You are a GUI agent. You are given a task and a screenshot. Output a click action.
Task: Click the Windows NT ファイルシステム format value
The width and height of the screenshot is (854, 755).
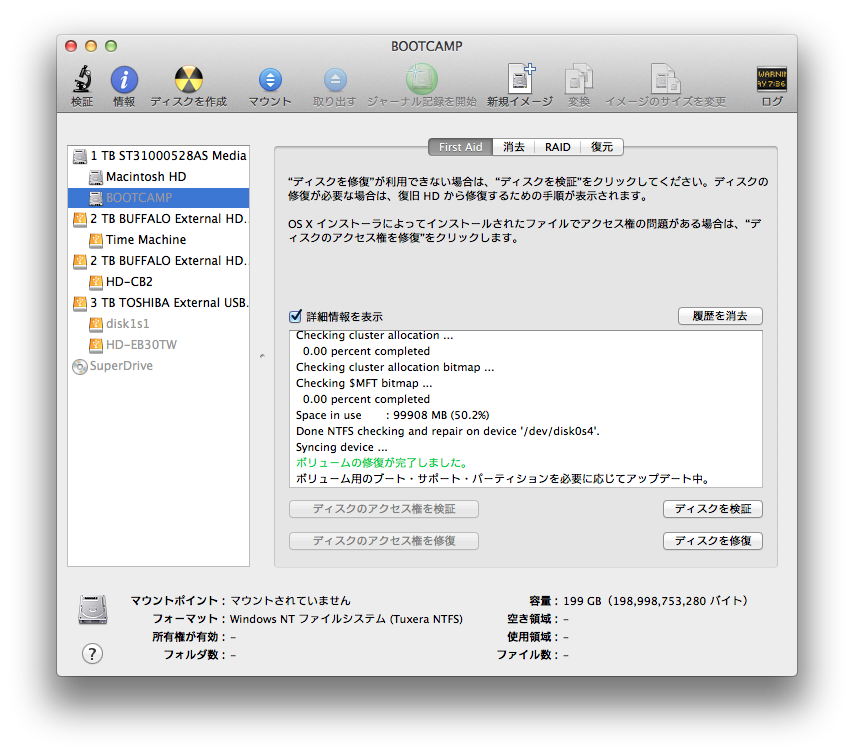[346, 619]
